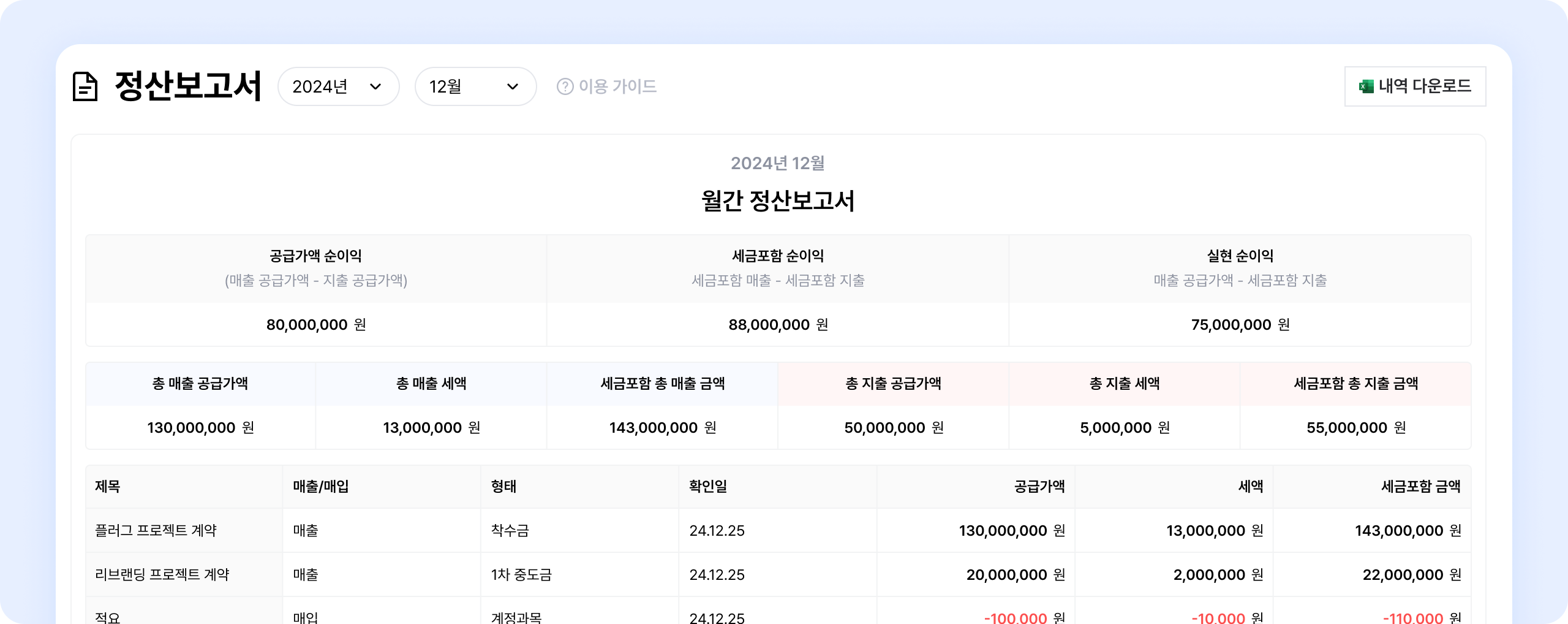Click the 제목 column header
1568x624 pixels.
tap(108, 486)
